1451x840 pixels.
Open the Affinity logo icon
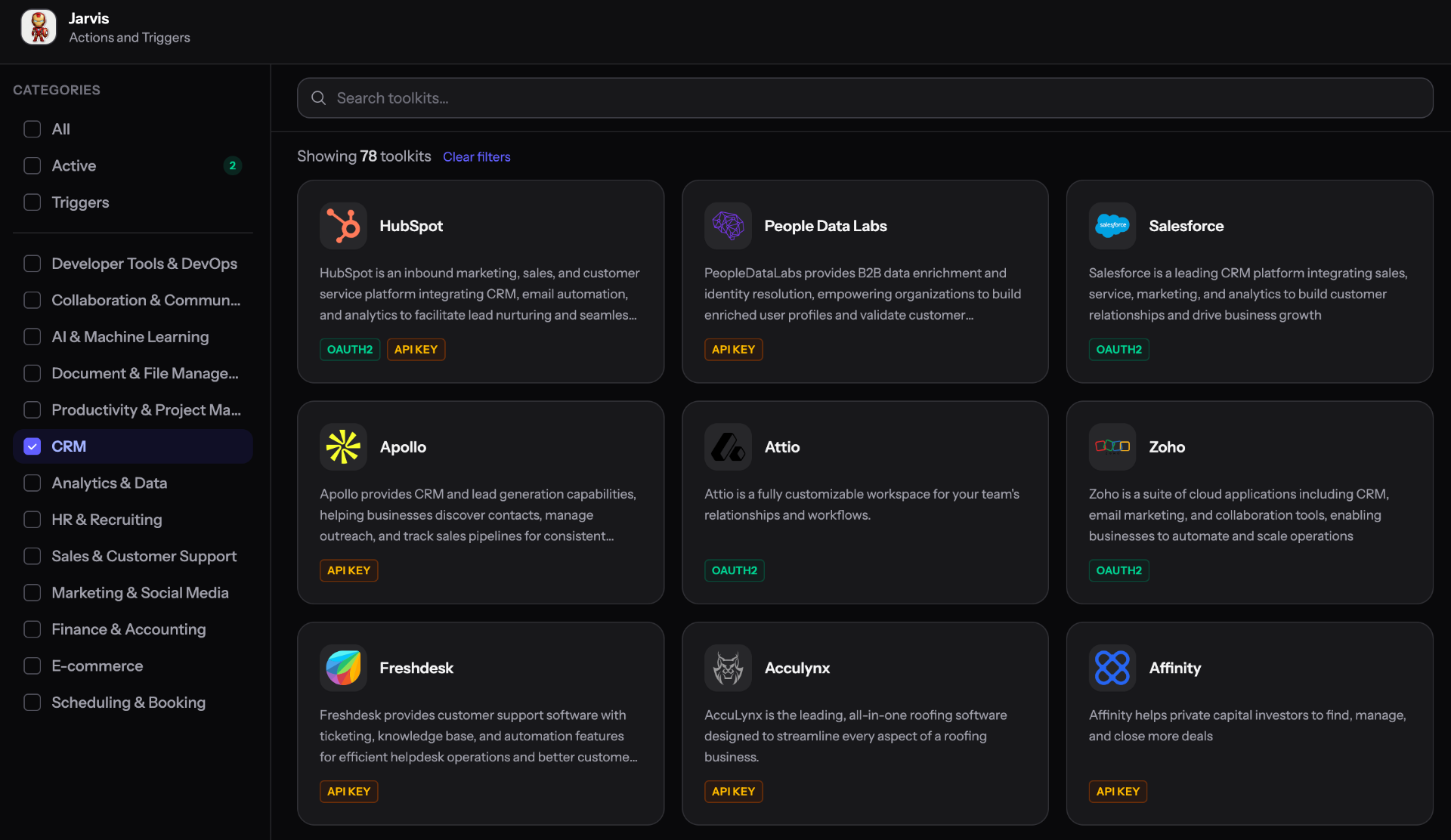pos(1112,668)
